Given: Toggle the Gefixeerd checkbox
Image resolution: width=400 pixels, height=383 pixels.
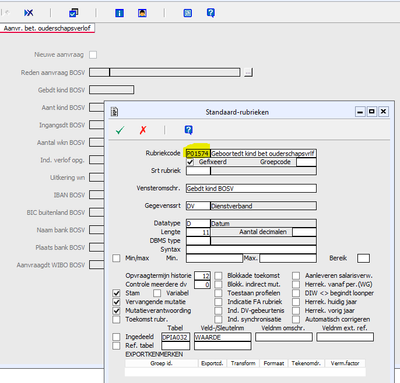Looking at the screenshot, I should (190, 162).
